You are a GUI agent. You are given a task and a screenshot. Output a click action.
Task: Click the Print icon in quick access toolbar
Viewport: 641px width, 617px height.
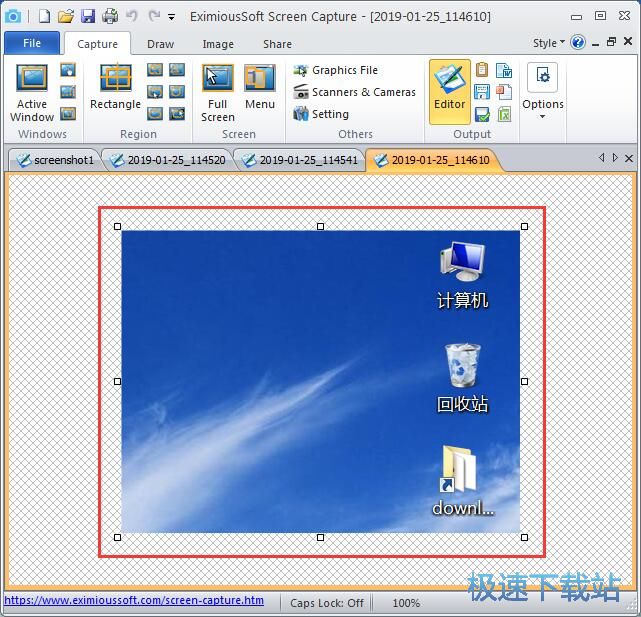pos(110,16)
